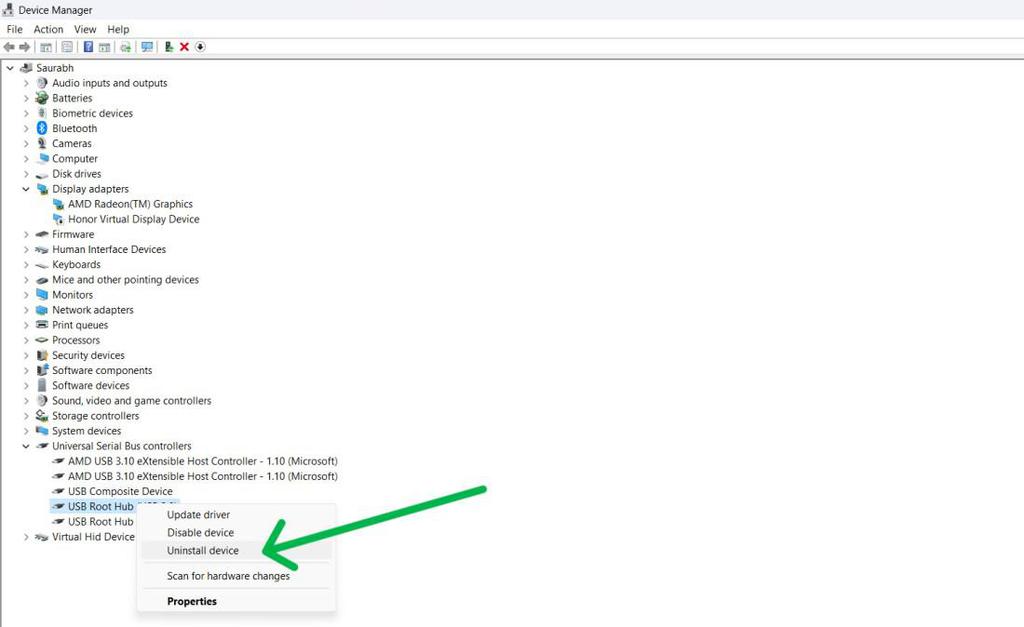This screenshot has width=1024, height=627.
Task: Choose Update driver from the context menu
Action: tap(236, 515)
